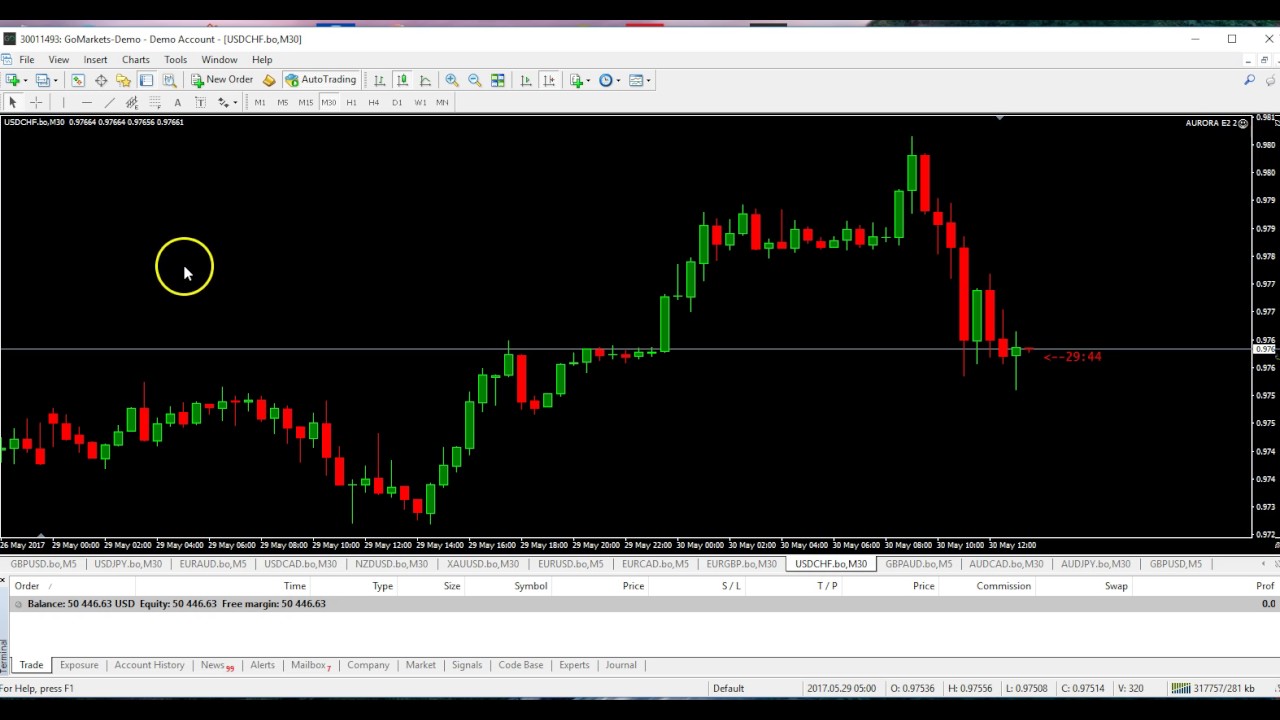Toggle chart Auto Scroll

pyautogui.click(x=526, y=80)
